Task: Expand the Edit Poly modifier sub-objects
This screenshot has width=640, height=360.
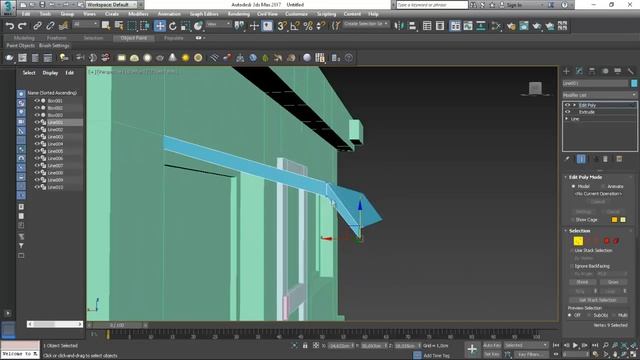Action: point(574,105)
